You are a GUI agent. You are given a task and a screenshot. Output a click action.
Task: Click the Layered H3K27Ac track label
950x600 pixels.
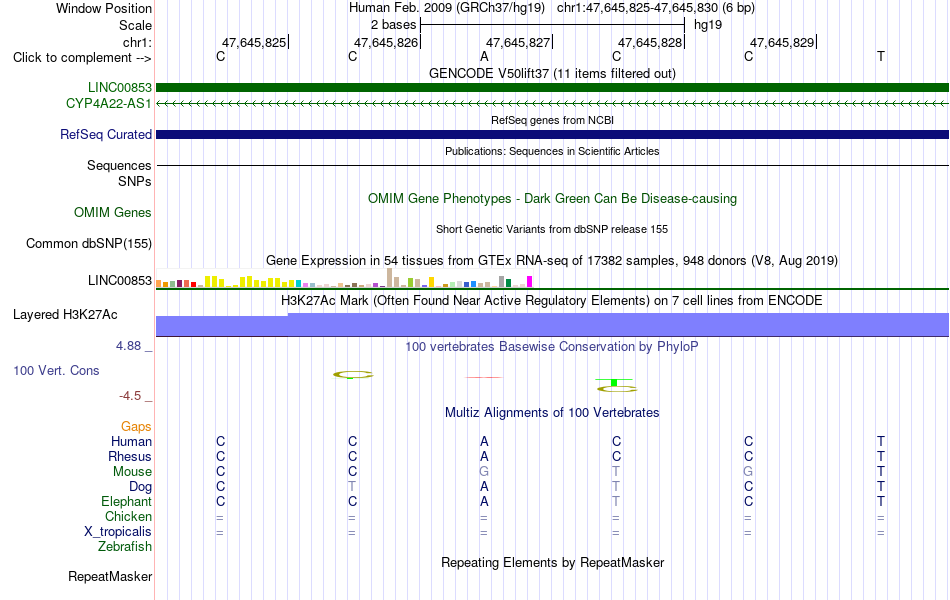coord(65,315)
